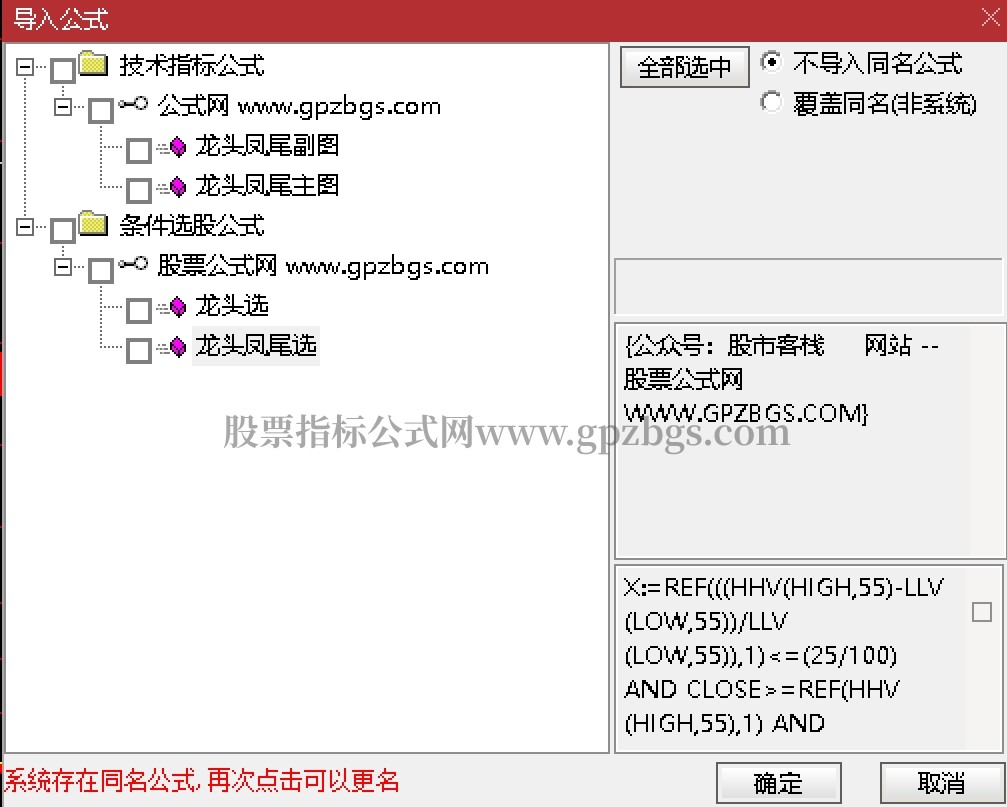This screenshot has width=1007, height=807.
Task: Tick the checkbox for 龙头凤尾选
Action: click(139, 351)
